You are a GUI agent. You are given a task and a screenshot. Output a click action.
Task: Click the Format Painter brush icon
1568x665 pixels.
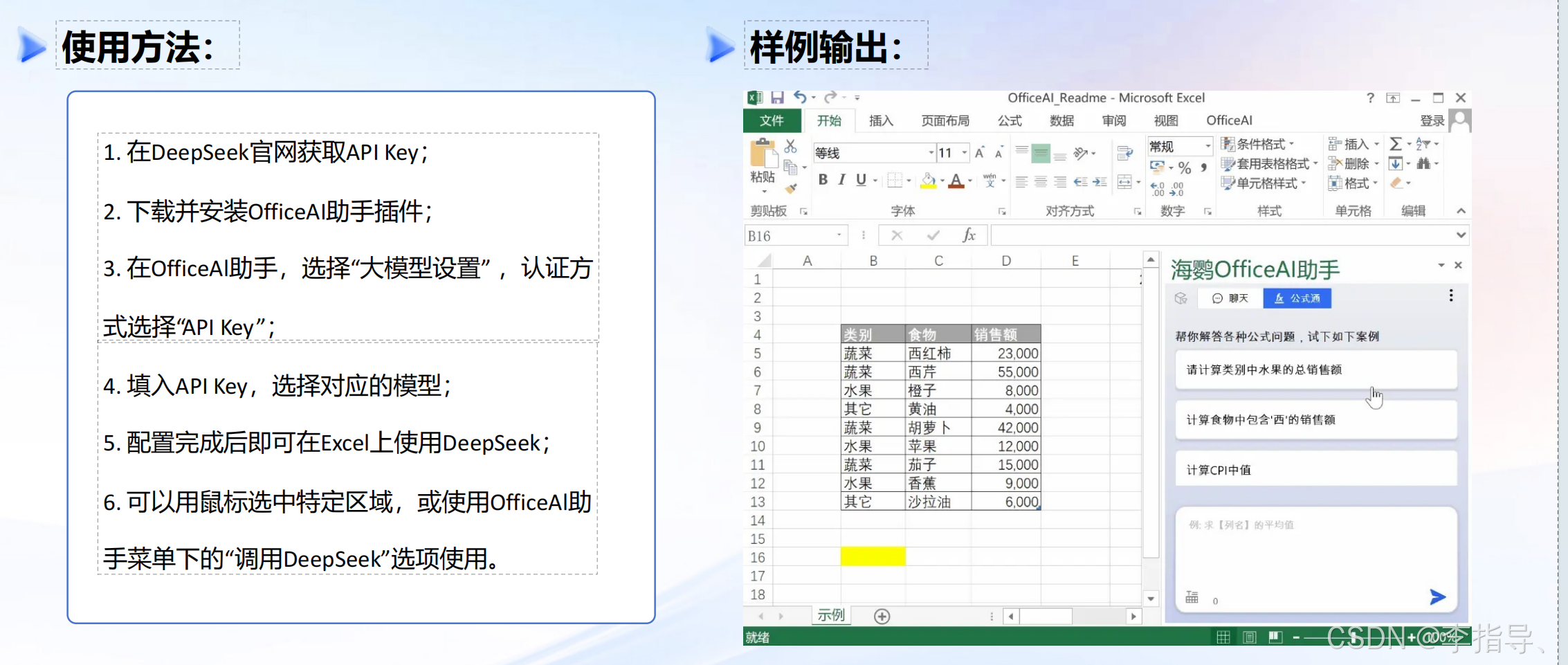tap(791, 188)
